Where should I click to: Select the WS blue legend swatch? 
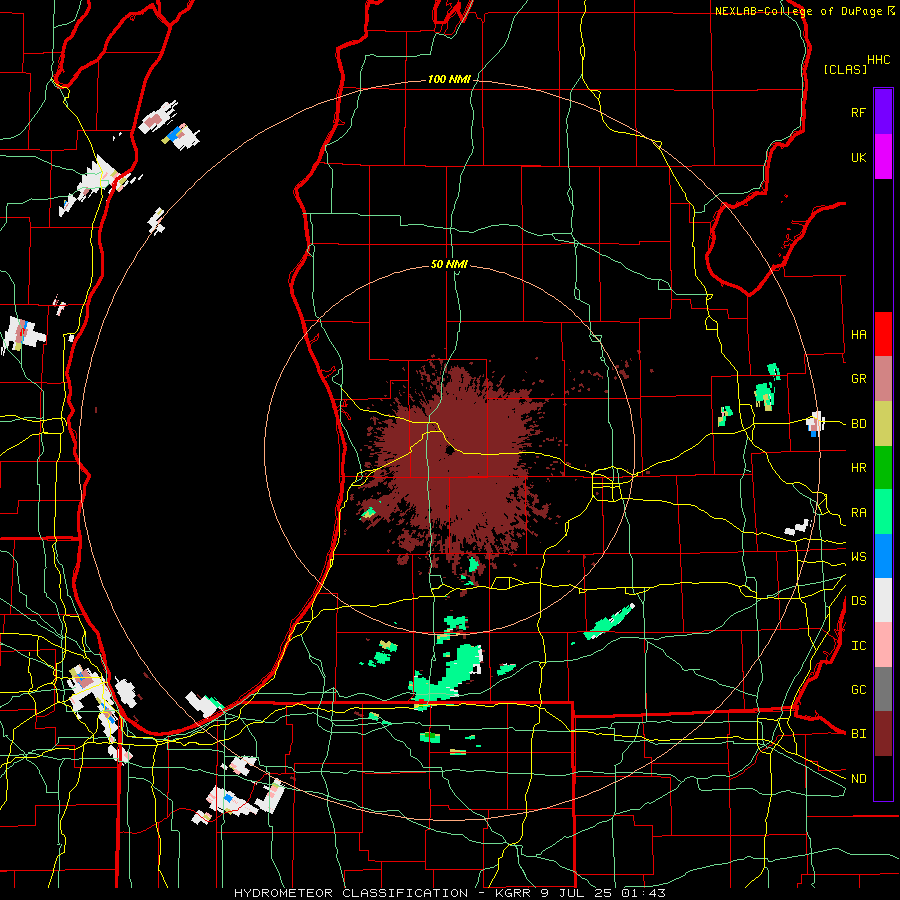click(883, 556)
